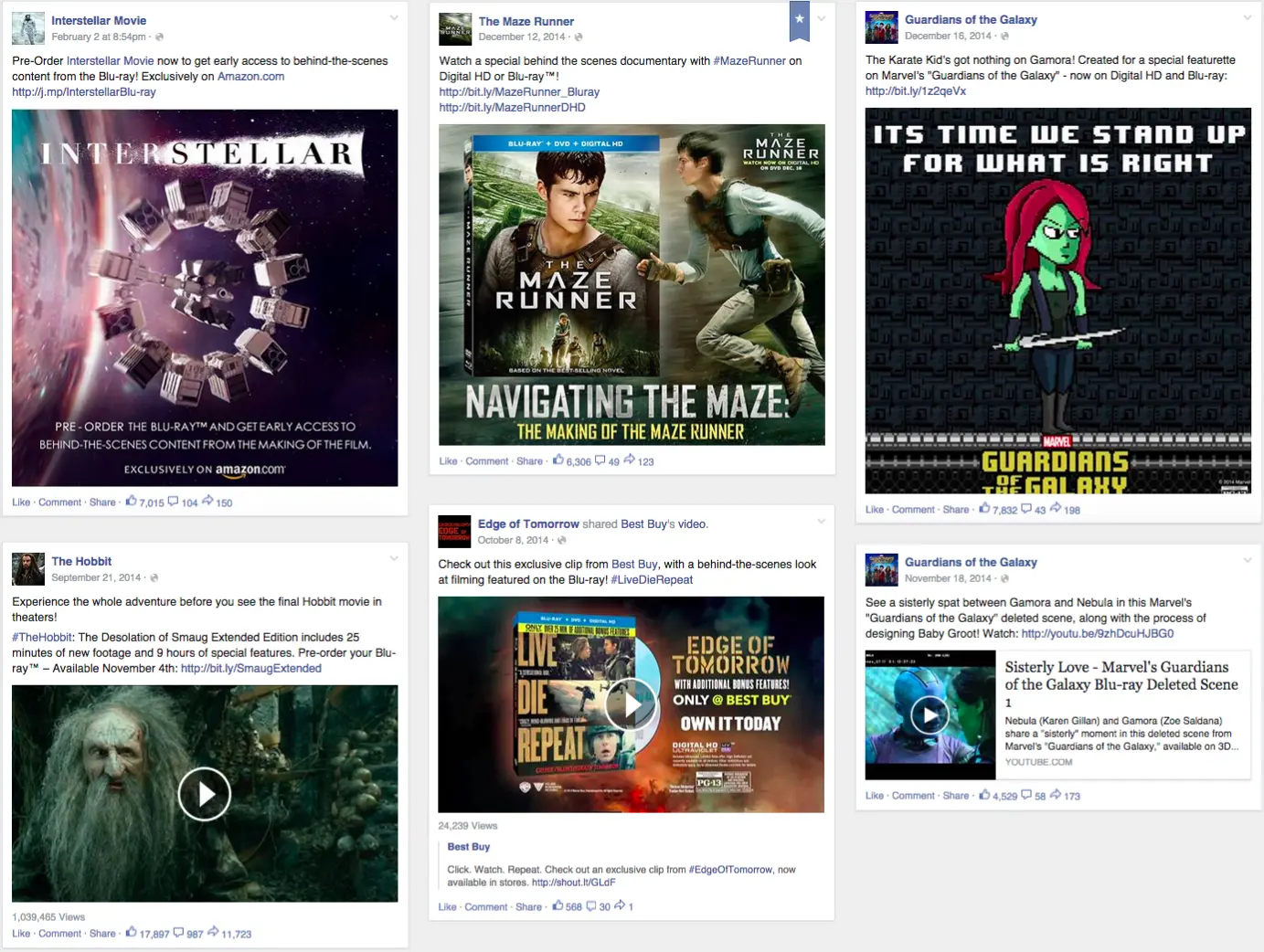The image size is (1264, 952).
Task: Share the Maze Runner post
Action: click(529, 461)
